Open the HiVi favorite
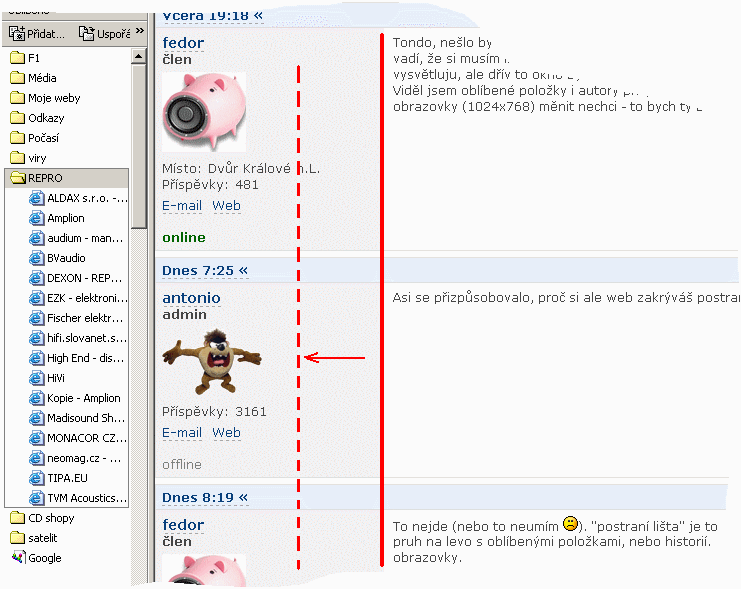The width and height of the screenshot is (741, 589). tap(47, 378)
